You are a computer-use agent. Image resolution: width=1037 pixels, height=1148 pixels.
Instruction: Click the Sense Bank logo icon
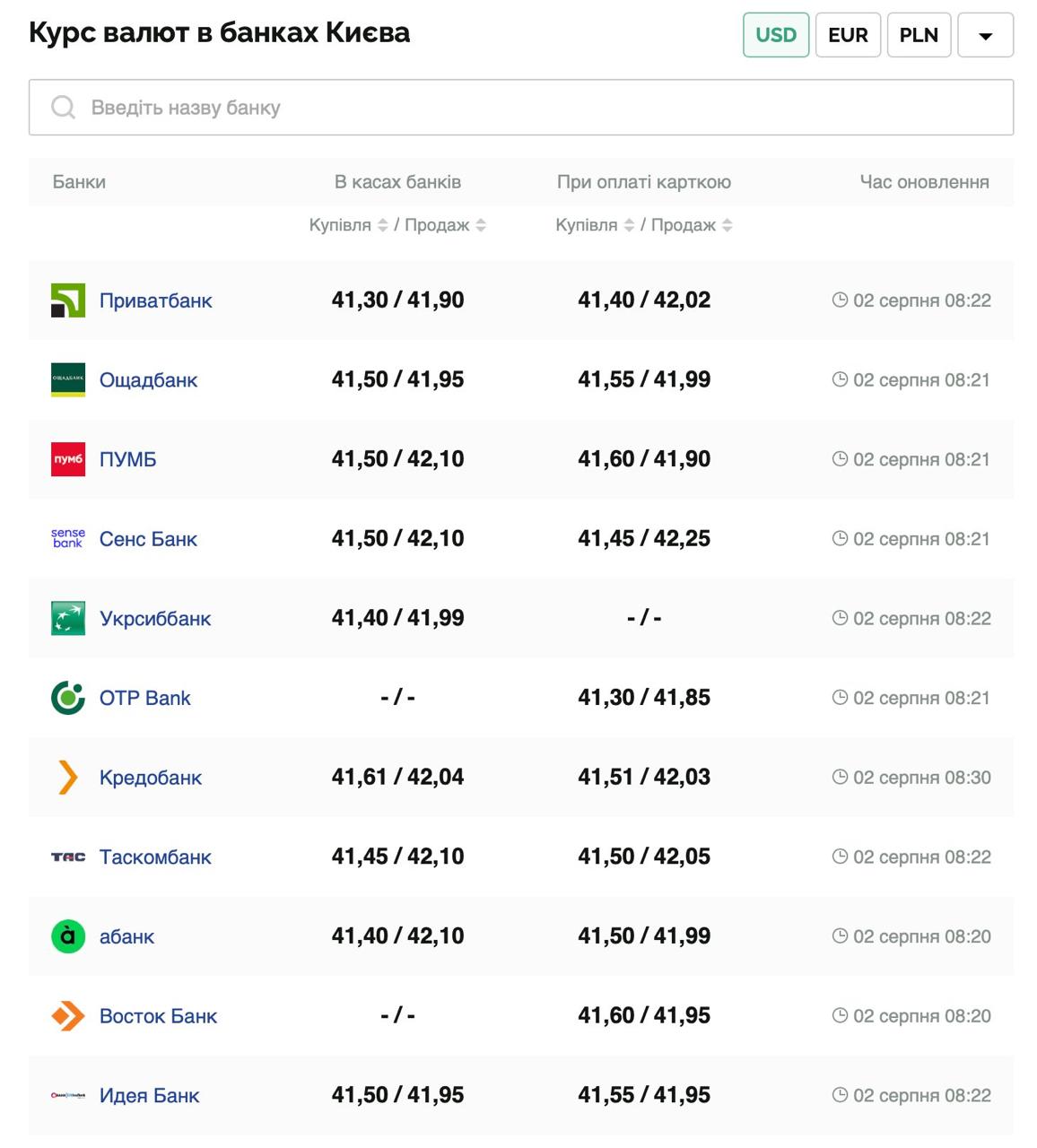(68, 538)
